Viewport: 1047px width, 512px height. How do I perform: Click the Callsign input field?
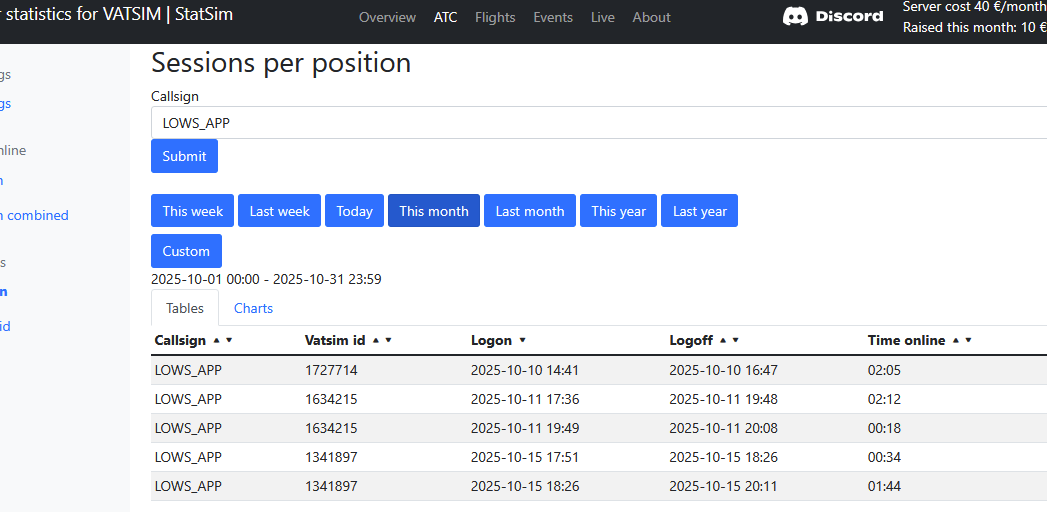598,123
